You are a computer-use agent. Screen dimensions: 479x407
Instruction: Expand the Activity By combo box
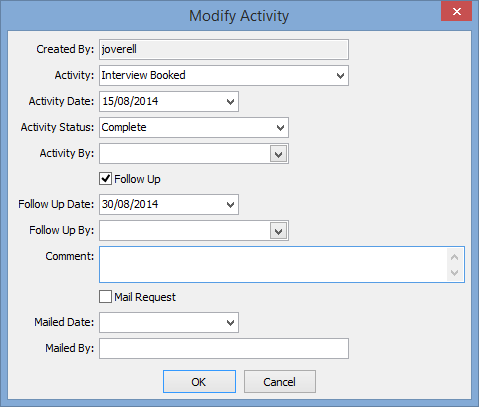tap(278, 154)
